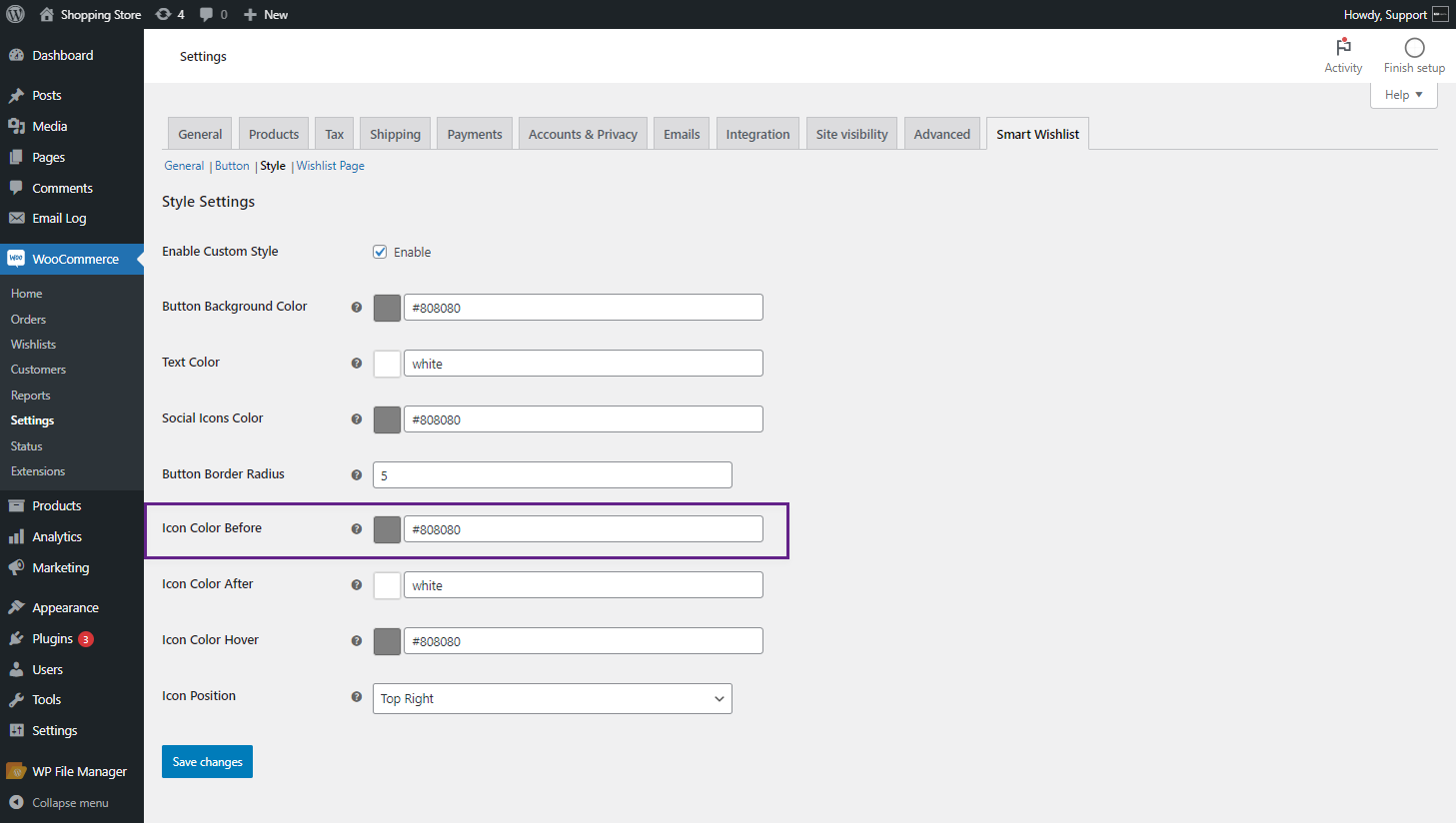Switch to the Emails settings tab
The width and height of the screenshot is (1456, 823).
point(682,134)
